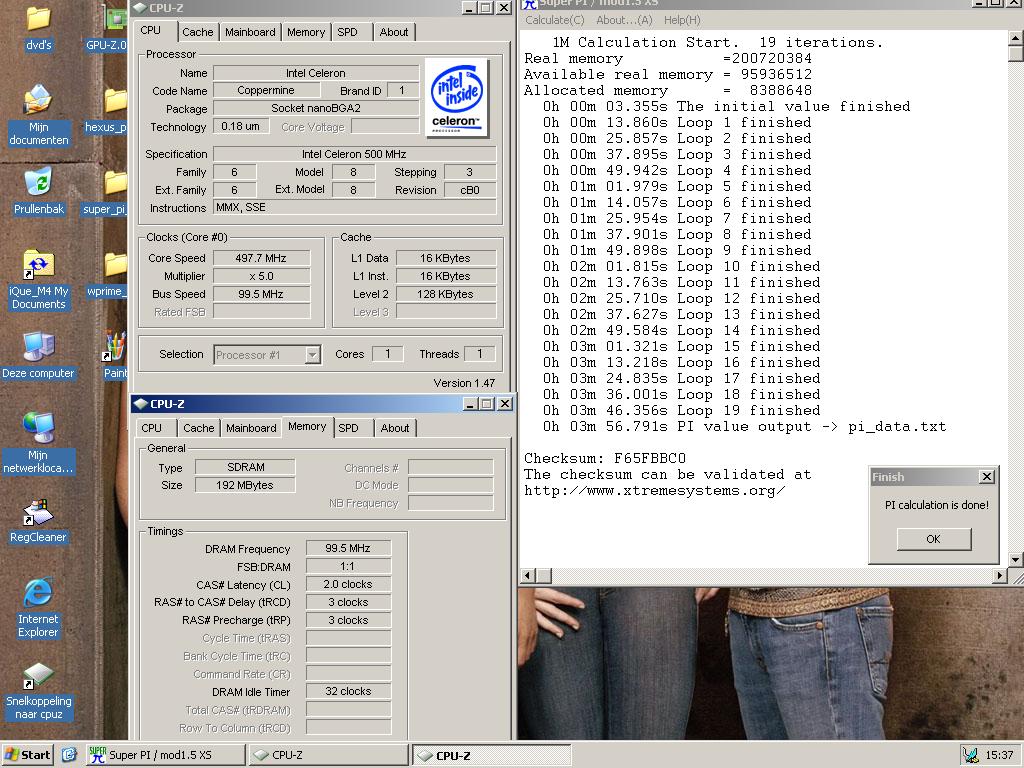Click Super PI horizontal scroll left arrow
1024x768 pixels.
528,575
